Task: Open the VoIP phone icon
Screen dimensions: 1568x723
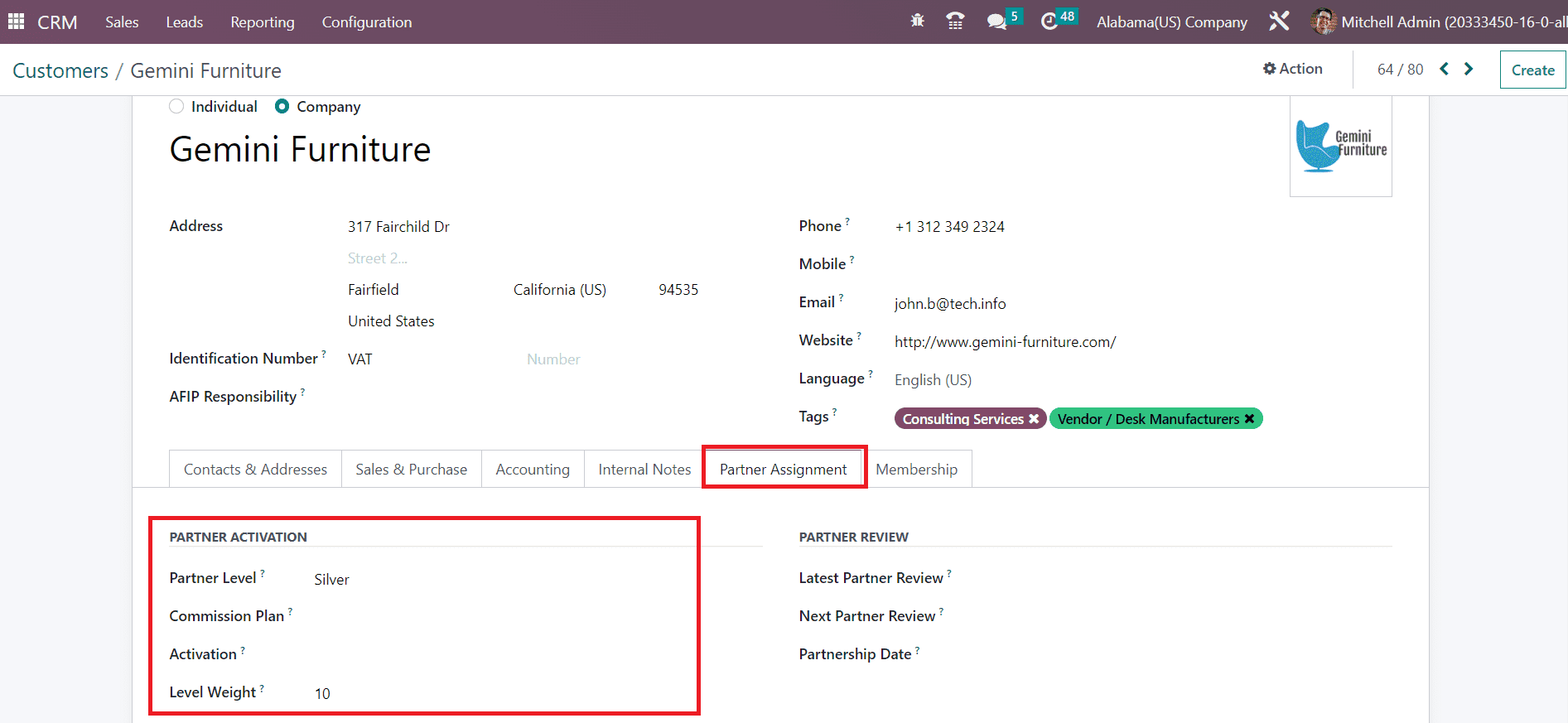Action: (x=955, y=22)
